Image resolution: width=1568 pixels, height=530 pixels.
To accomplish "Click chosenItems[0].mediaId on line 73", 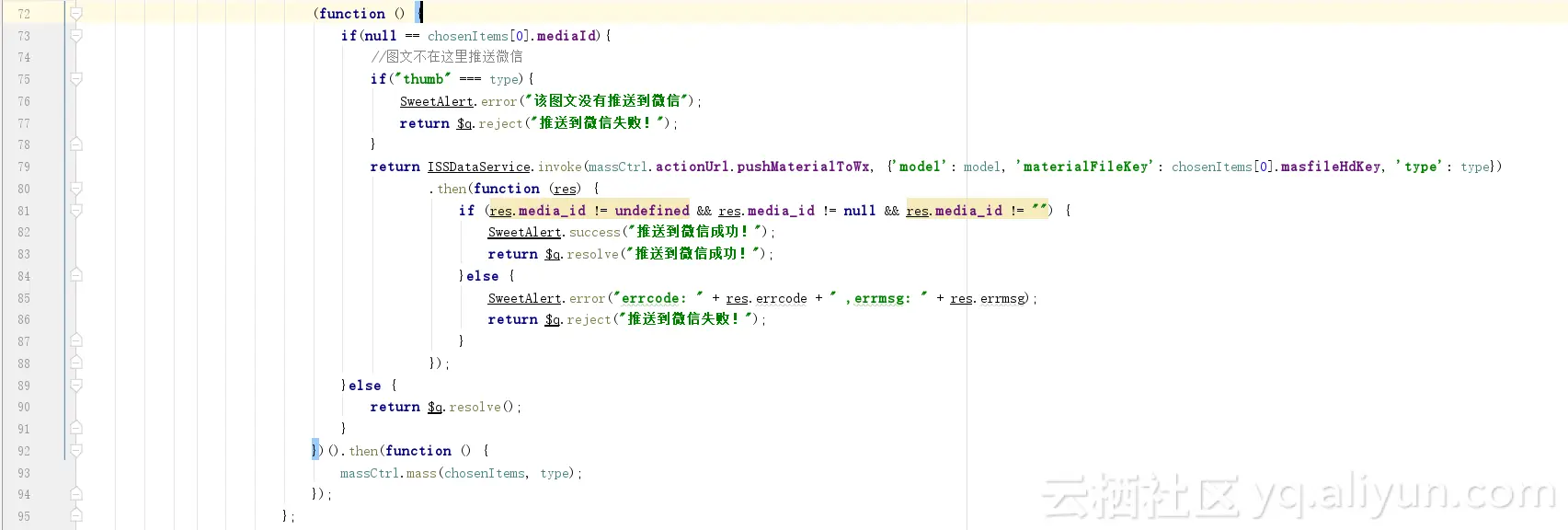I will coord(513,36).
